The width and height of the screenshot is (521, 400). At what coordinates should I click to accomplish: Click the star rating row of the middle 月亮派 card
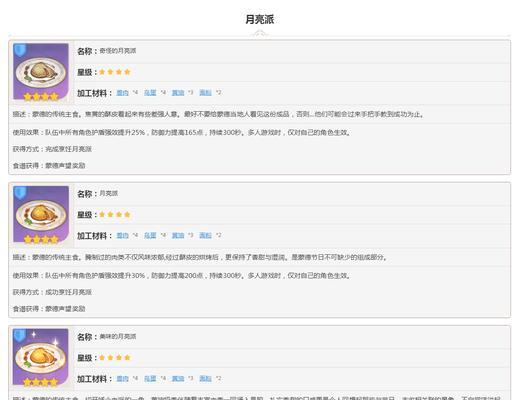[115, 215]
